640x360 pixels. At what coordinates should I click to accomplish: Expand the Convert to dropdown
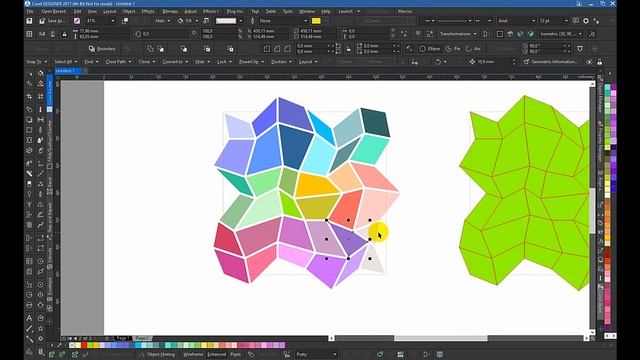175,62
